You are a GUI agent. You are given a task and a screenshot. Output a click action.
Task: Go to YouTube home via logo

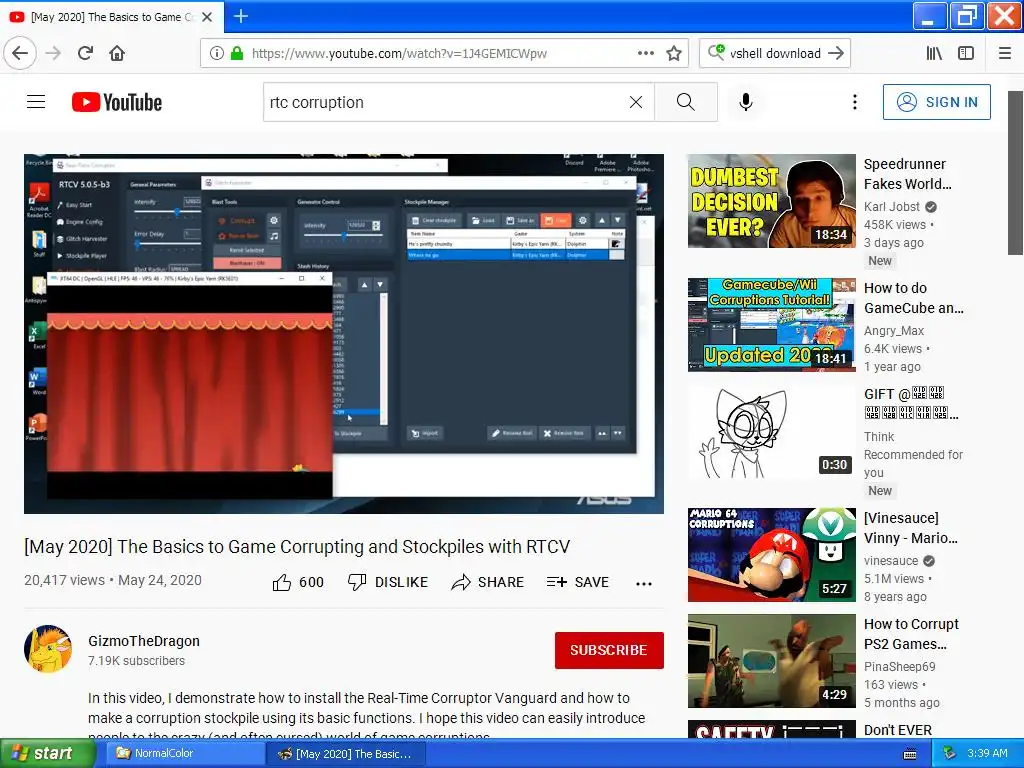click(117, 102)
